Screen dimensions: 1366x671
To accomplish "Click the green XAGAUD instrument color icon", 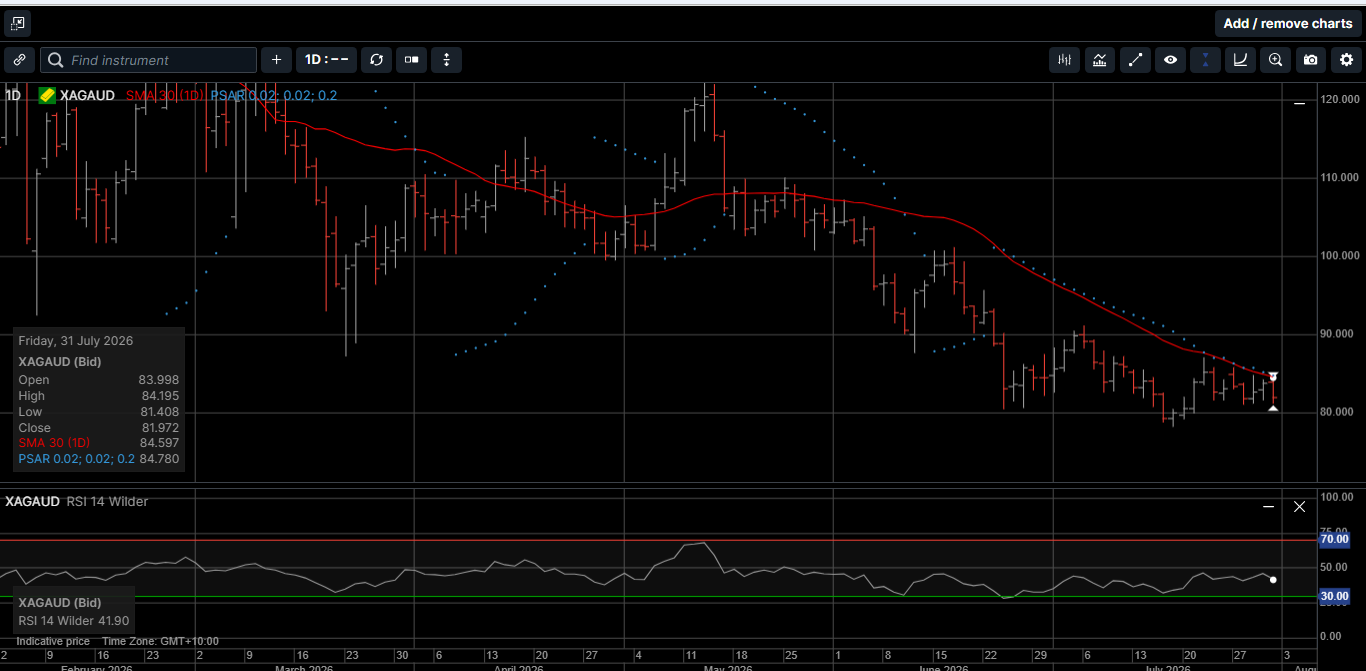I will coord(47,95).
